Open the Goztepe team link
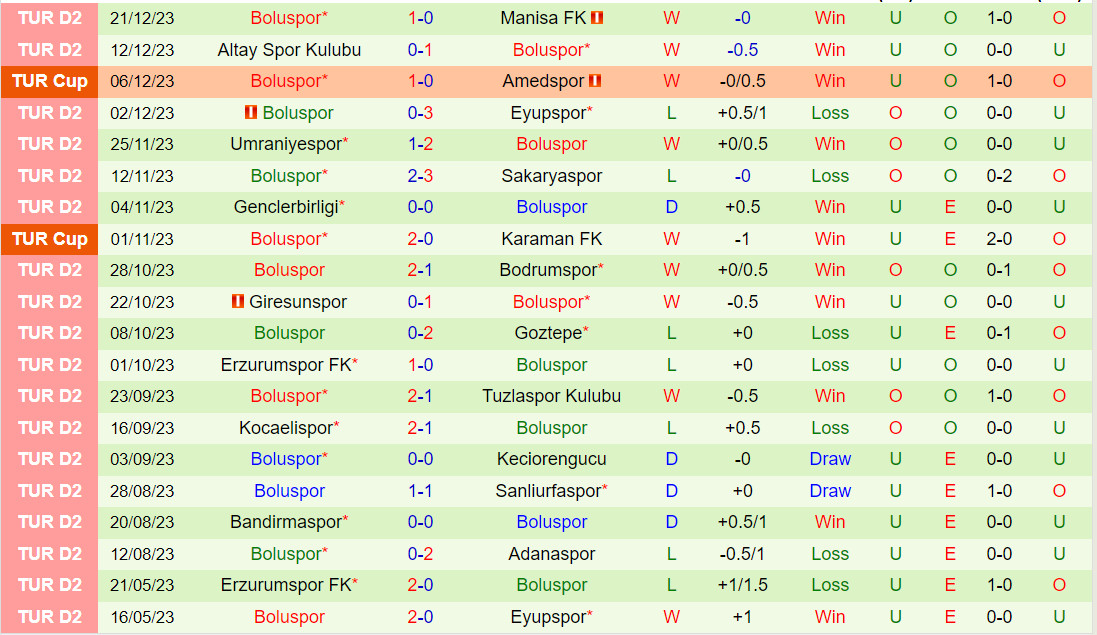Screen dimensions: 1097x635 pyautogui.click(x=547, y=333)
